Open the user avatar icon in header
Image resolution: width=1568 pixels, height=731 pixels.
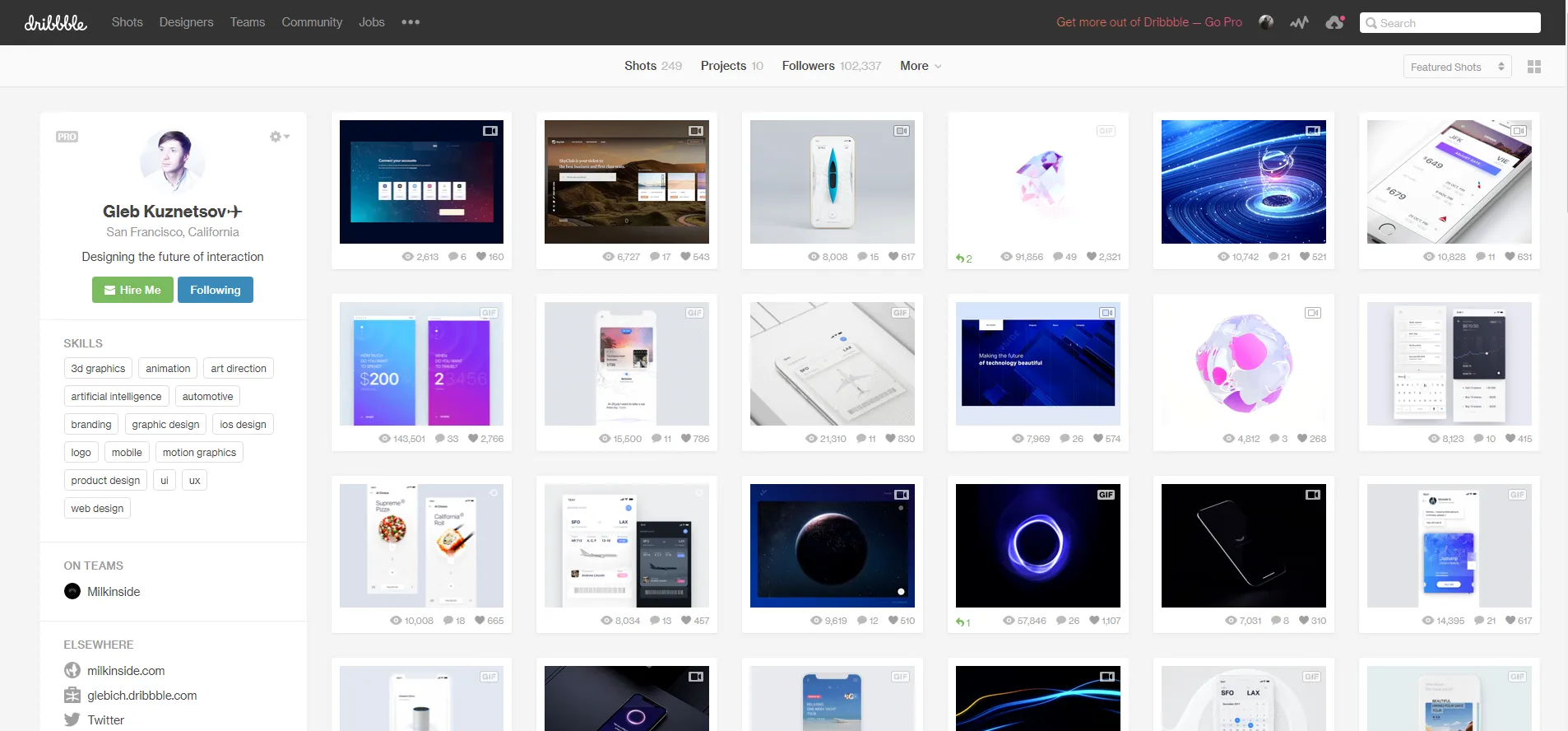[x=1266, y=22]
